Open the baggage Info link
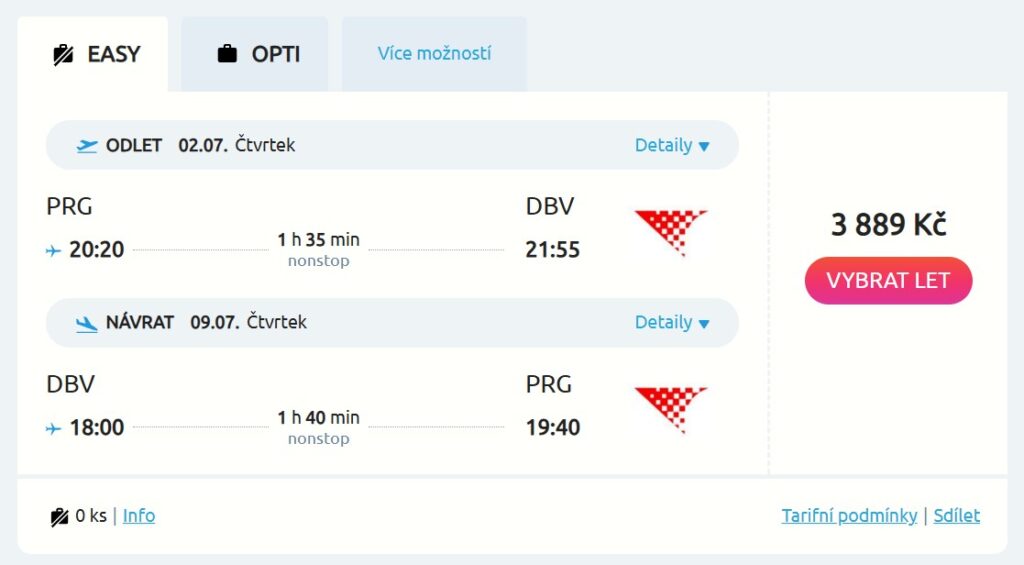This screenshot has height=565, width=1024. 139,516
